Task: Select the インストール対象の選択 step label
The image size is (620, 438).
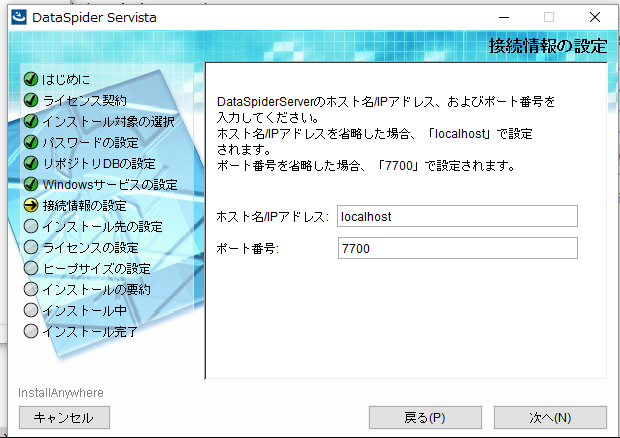Action: tap(108, 121)
